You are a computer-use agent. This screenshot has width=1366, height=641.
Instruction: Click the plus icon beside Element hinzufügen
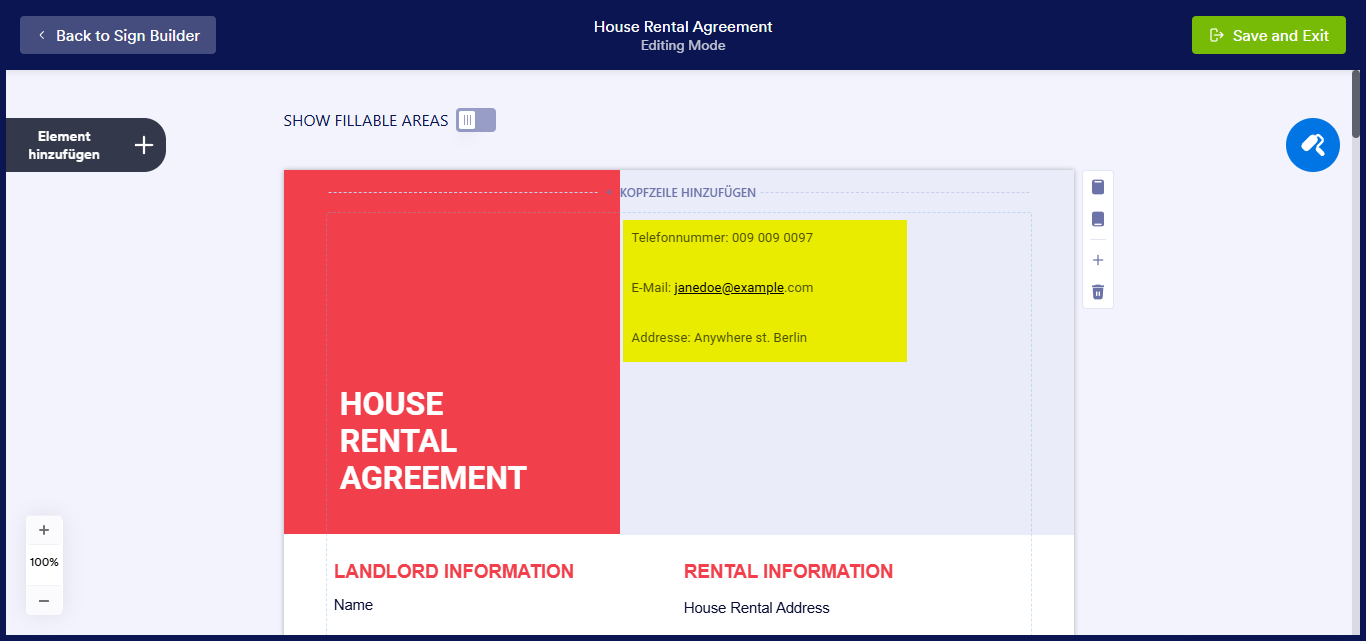(x=144, y=145)
